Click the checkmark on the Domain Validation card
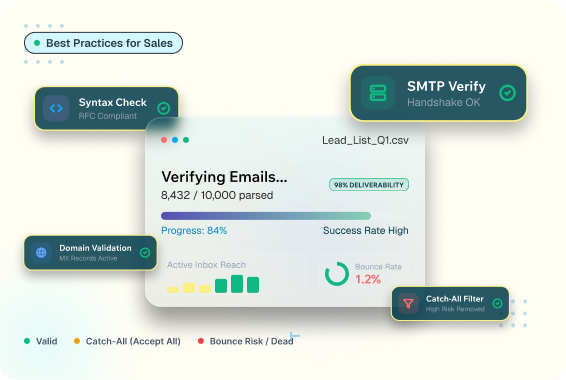 click(145, 253)
